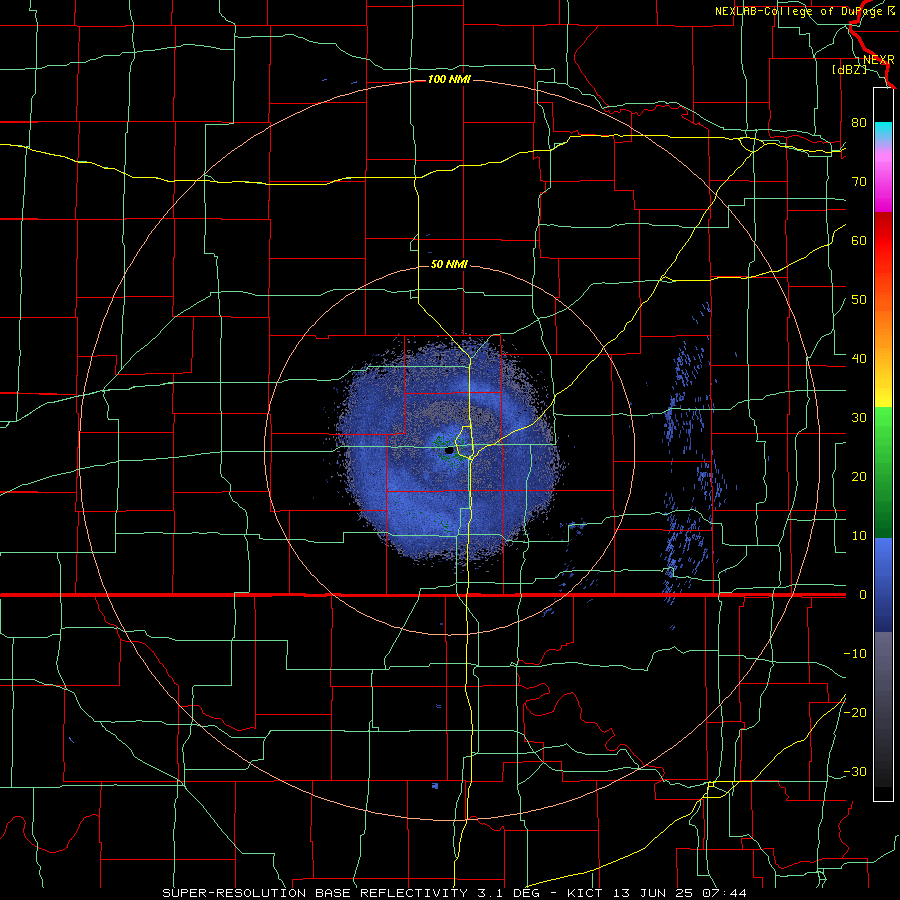Click the Super-Resolution Base Reflectivity caption
The image size is (900, 900).
(x=315, y=893)
